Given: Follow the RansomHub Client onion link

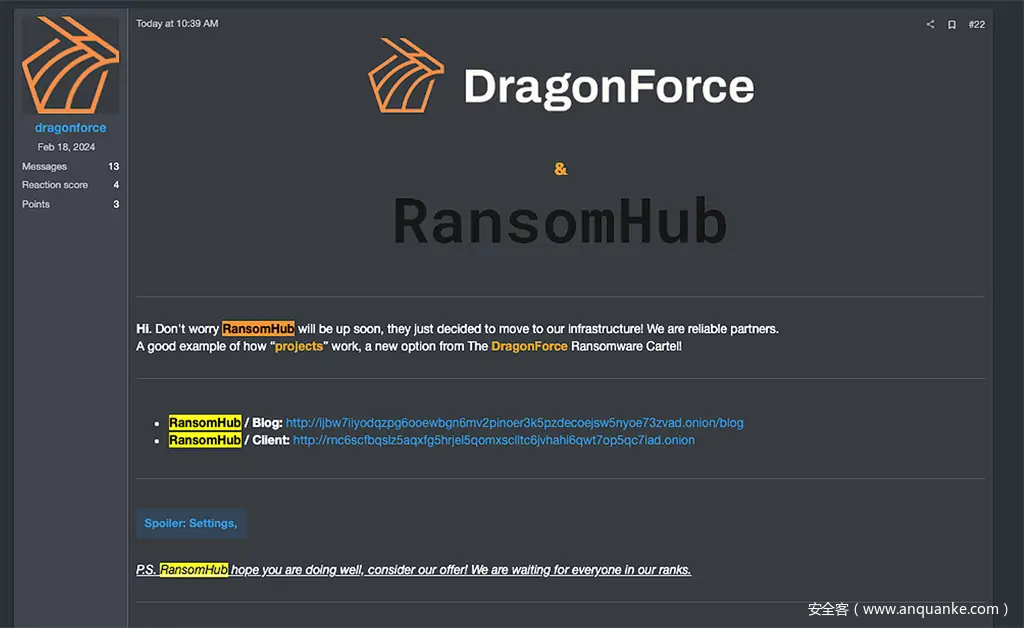Looking at the screenshot, I should pyautogui.click(x=493, y=440).
